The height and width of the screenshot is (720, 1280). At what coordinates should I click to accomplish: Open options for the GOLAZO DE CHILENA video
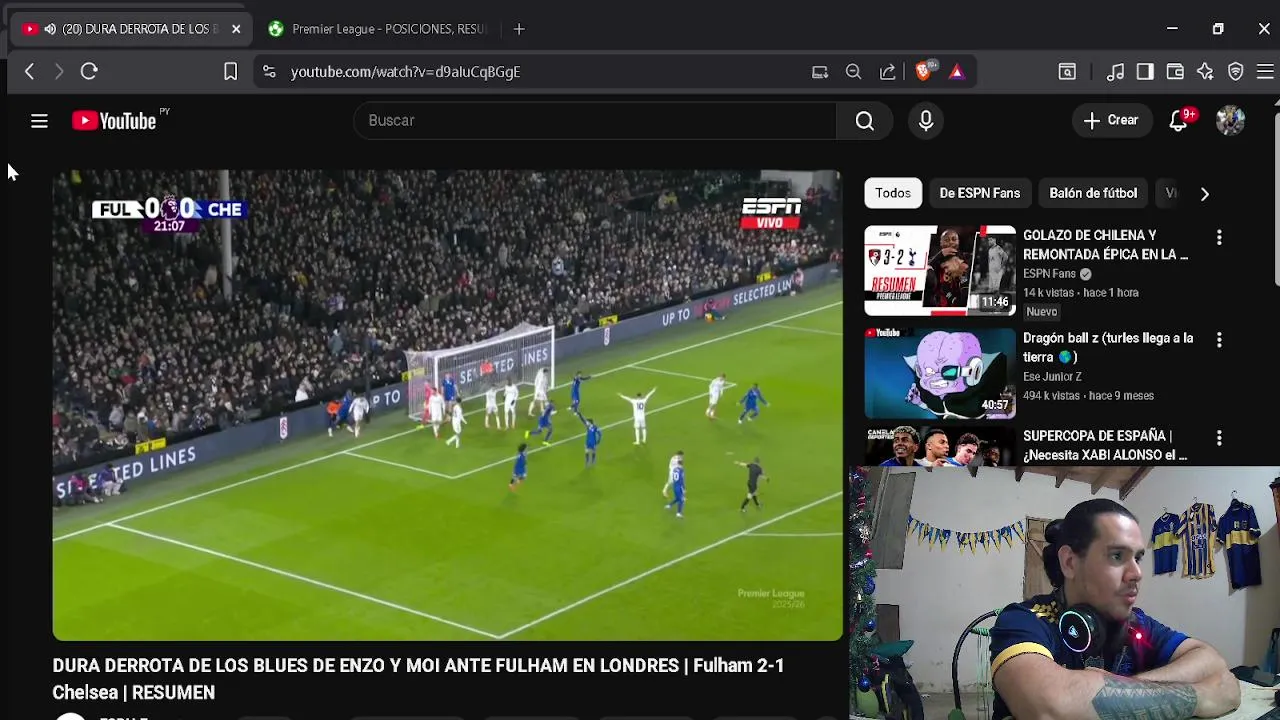1219,238
